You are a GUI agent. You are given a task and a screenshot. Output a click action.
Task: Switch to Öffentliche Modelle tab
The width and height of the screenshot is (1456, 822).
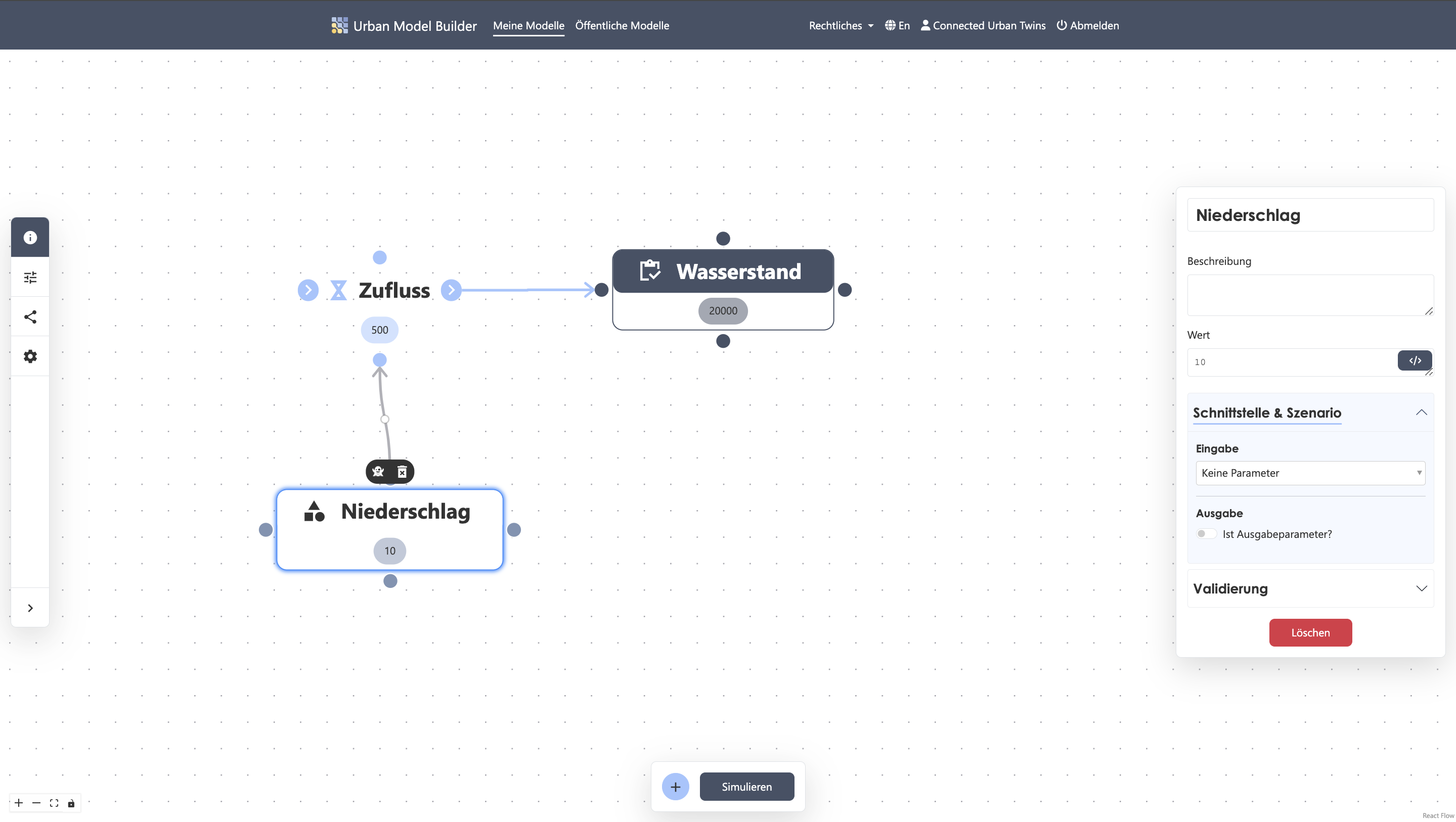622,25
